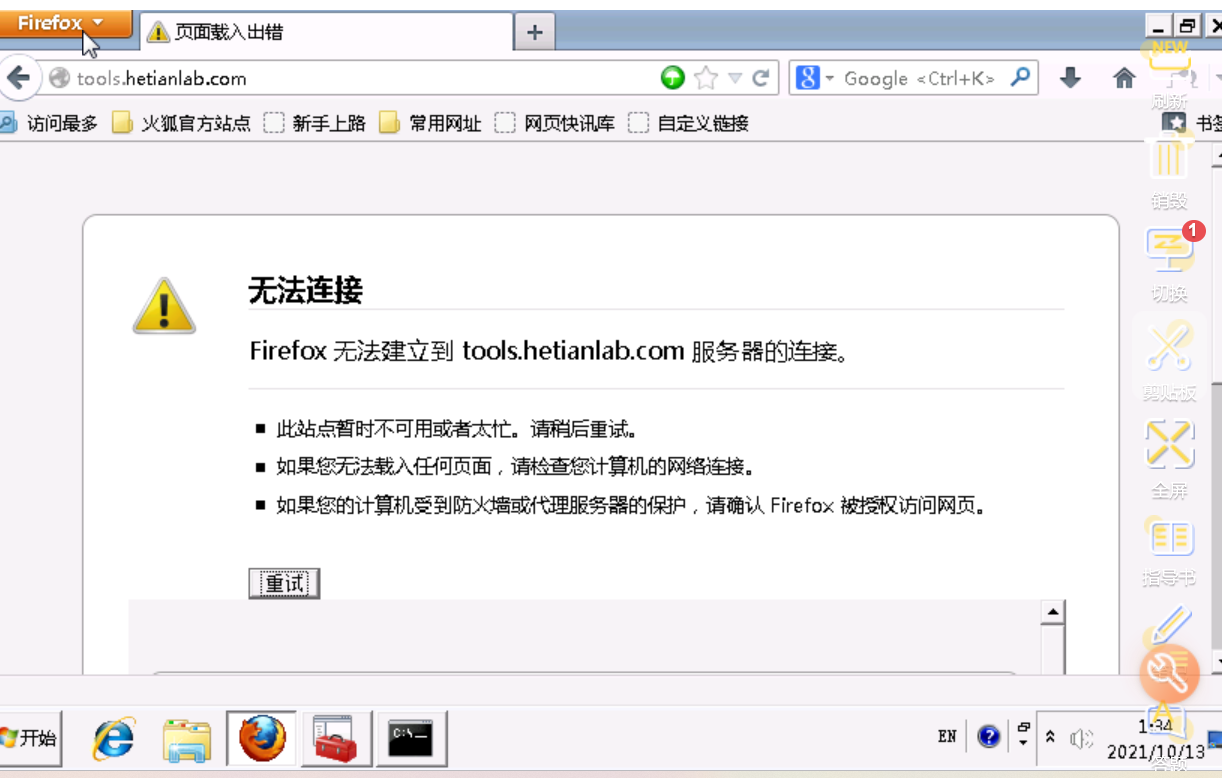Click the page scrollbar down arrow
1222x778 pixels.
point(1216,660)
